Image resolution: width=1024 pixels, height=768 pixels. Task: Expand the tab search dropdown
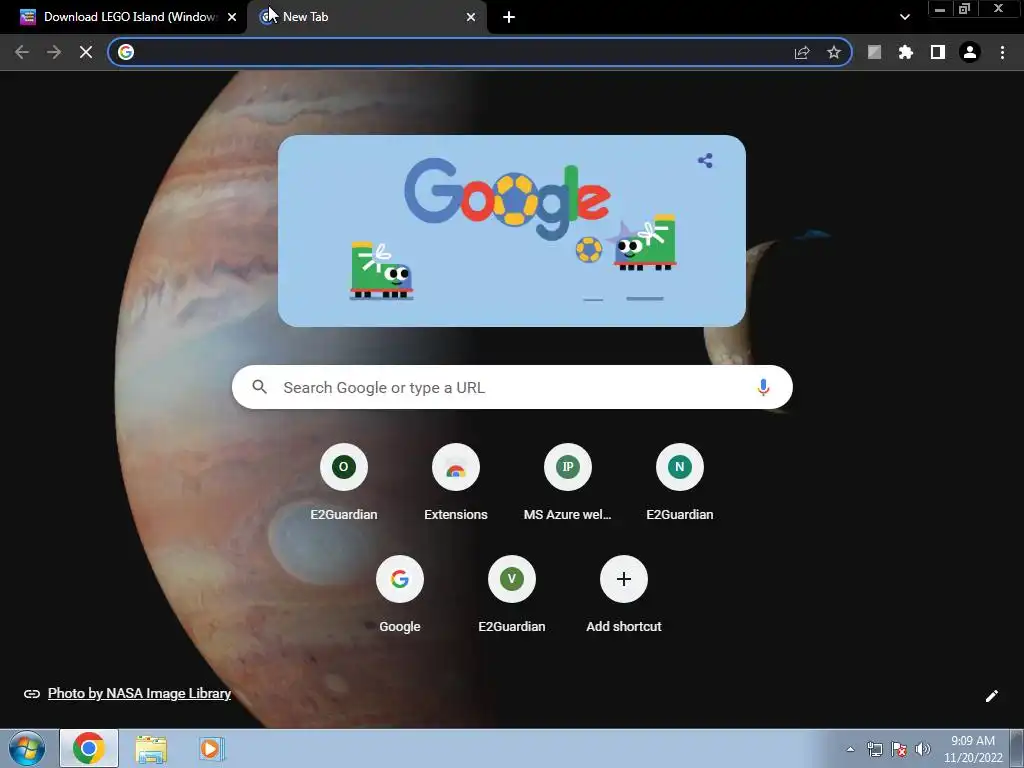(x=904, y=17)
